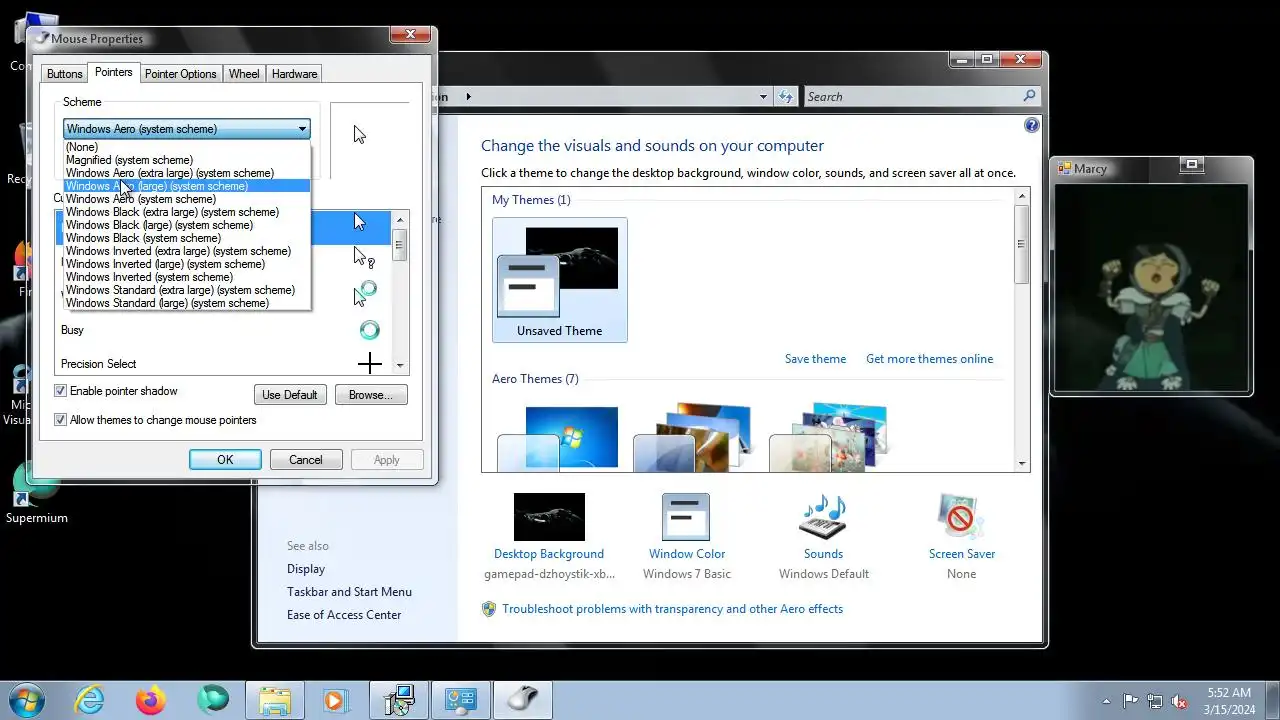Screen dimensions: 1280x720
Task: Open Windows Explorer folder taskbar icon
Action: point(274,700)
